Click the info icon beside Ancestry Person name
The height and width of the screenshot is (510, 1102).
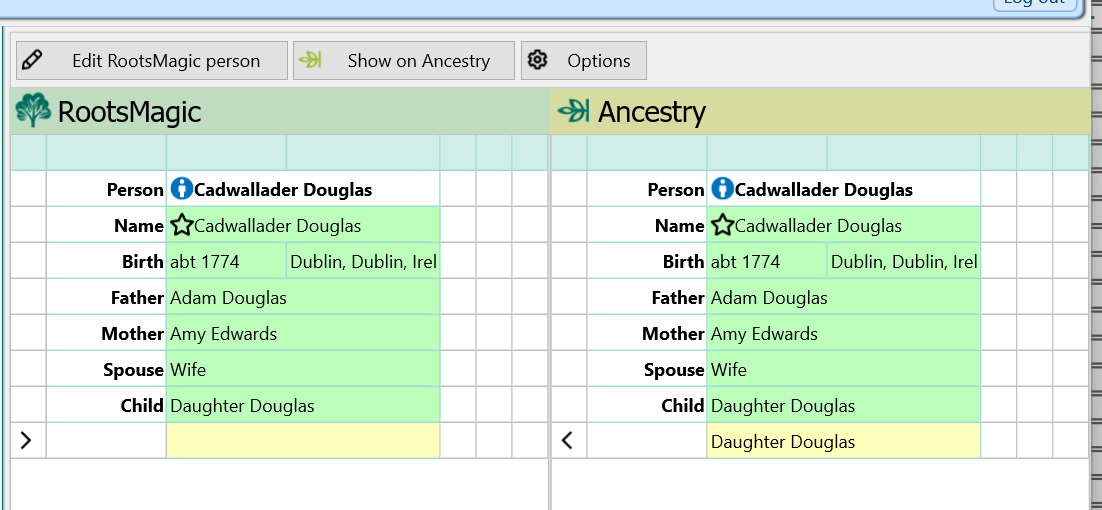click(722, 188)
